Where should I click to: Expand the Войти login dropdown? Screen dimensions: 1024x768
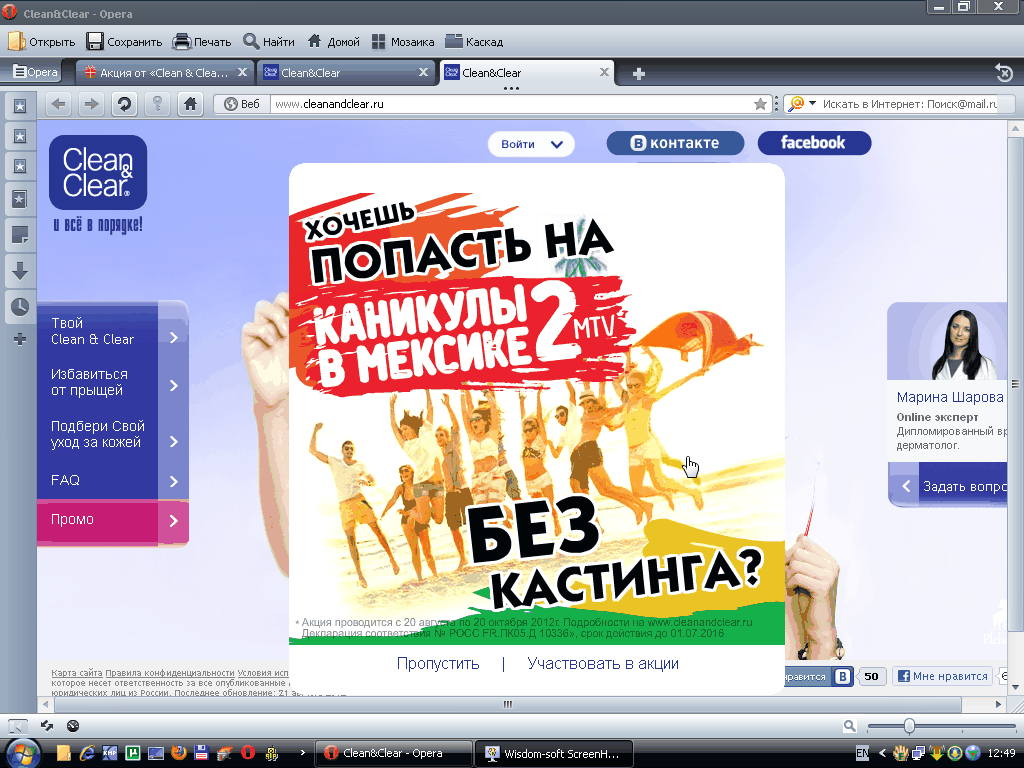(532, 144)
